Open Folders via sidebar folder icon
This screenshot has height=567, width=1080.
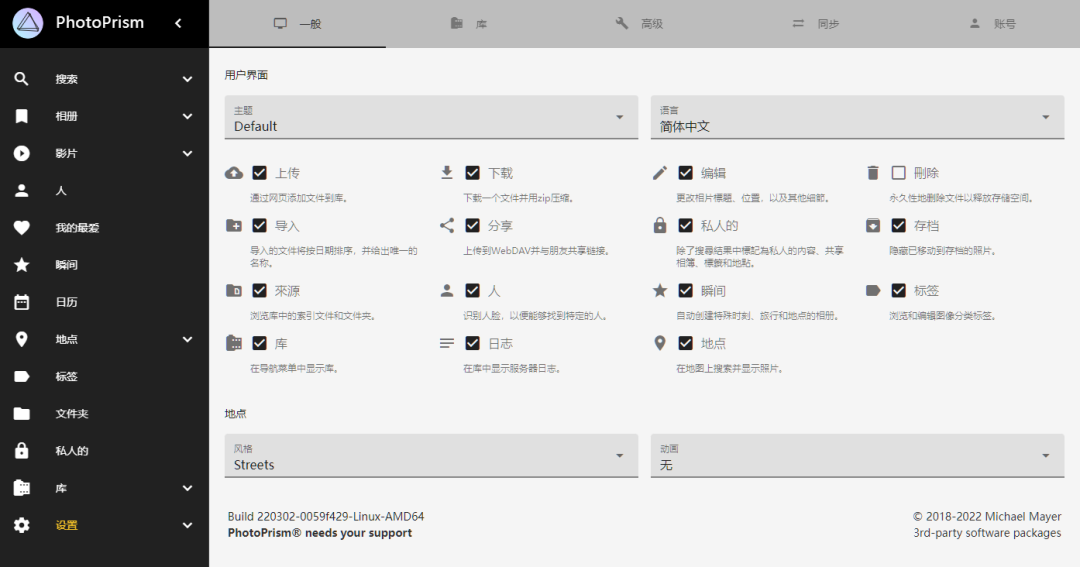point(22,414)
